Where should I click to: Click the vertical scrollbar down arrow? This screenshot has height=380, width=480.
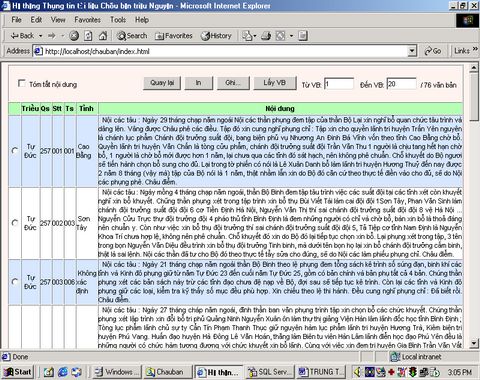474,344
